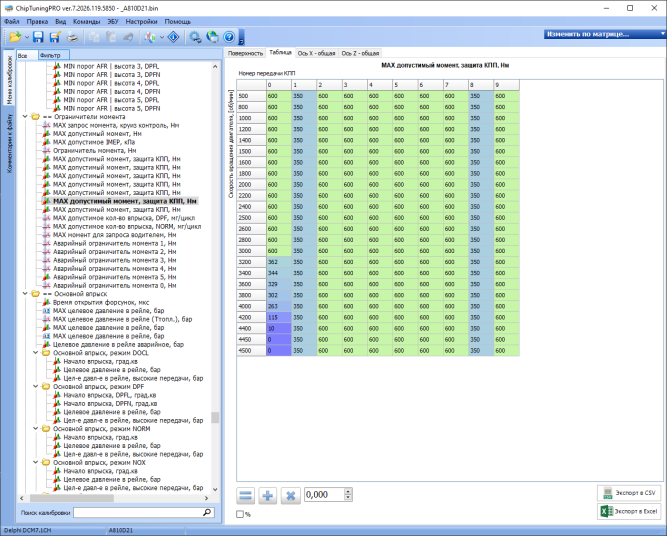Open the 'Комментарии к файлу' side tab

point(9,143)
